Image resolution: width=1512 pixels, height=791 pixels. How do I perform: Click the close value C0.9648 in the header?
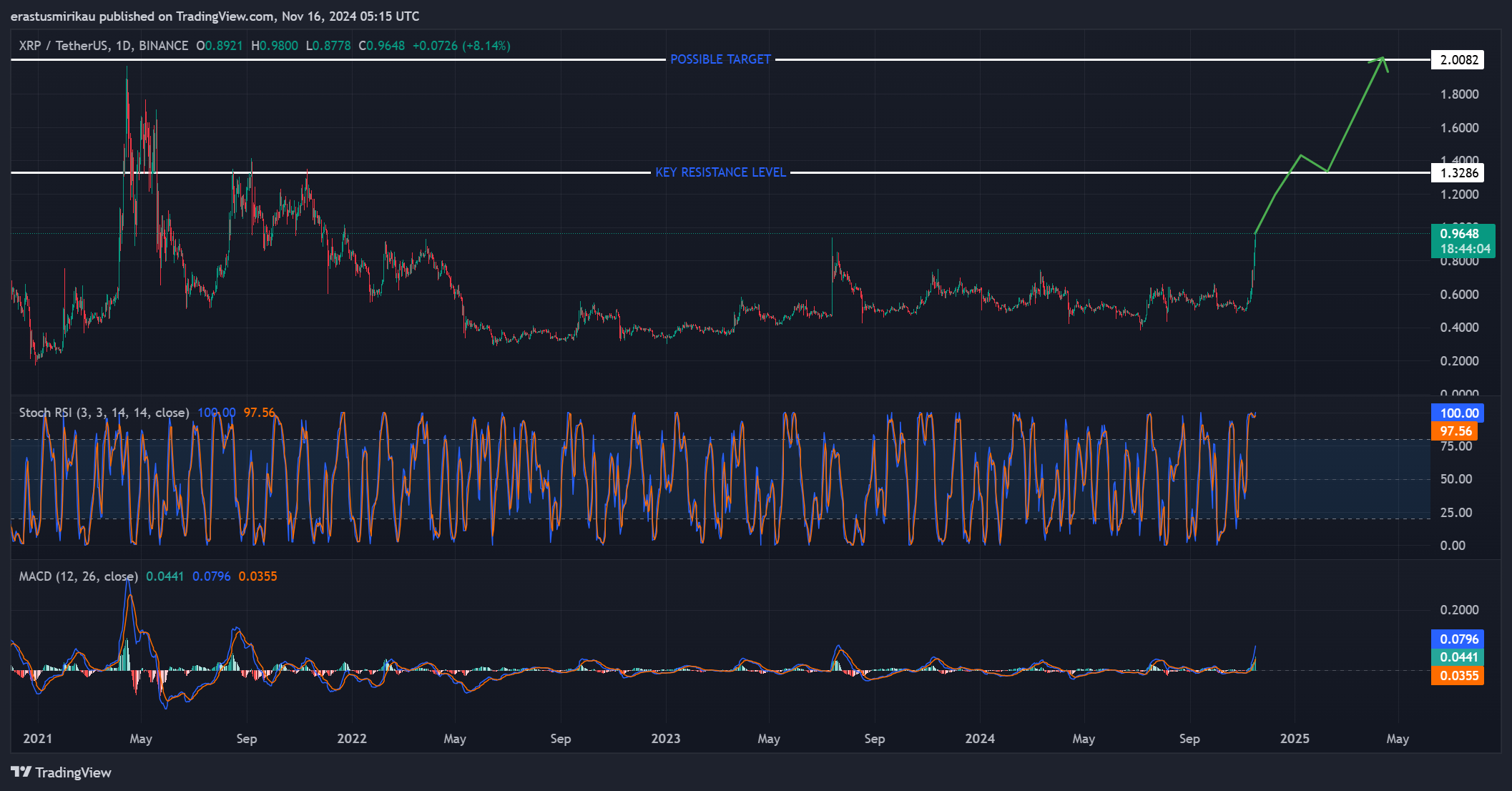[381, 46]
